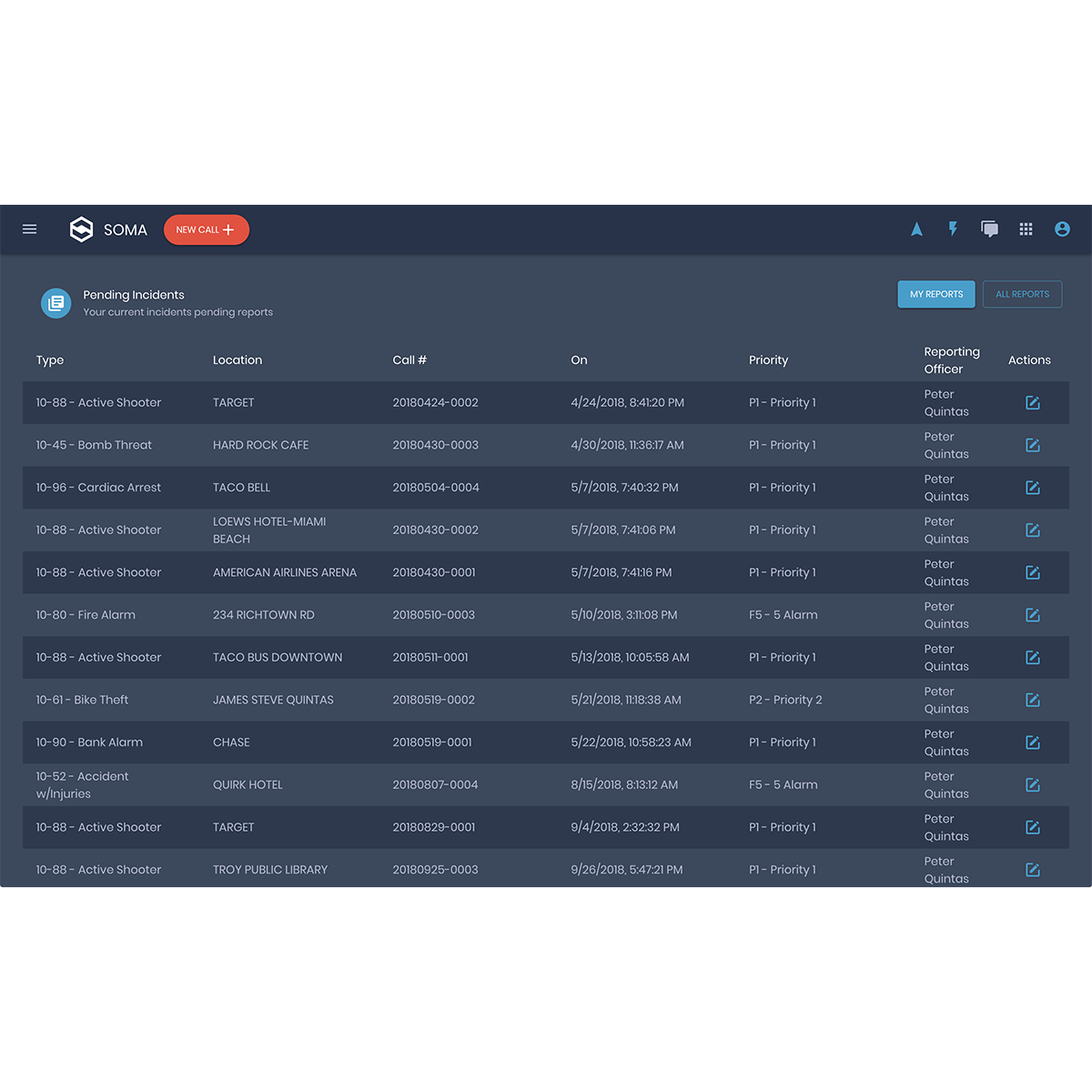Viewport: 1092px width, 1092px height.
Task: Click date '8/15/2018, 8:13:12 AM'
Action: (624, 784)
